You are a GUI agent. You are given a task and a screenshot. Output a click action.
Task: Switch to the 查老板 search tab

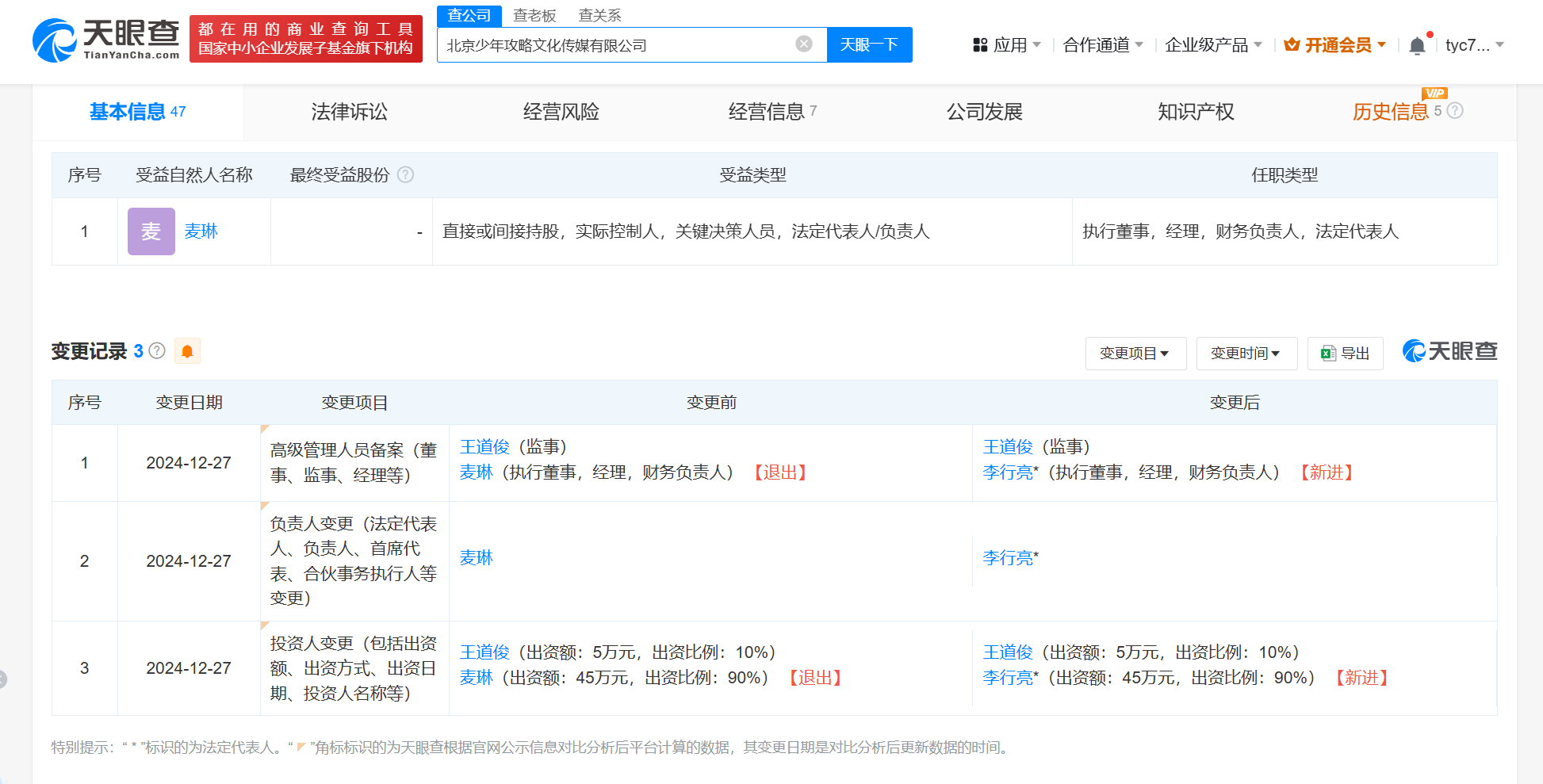coord(534,16)
